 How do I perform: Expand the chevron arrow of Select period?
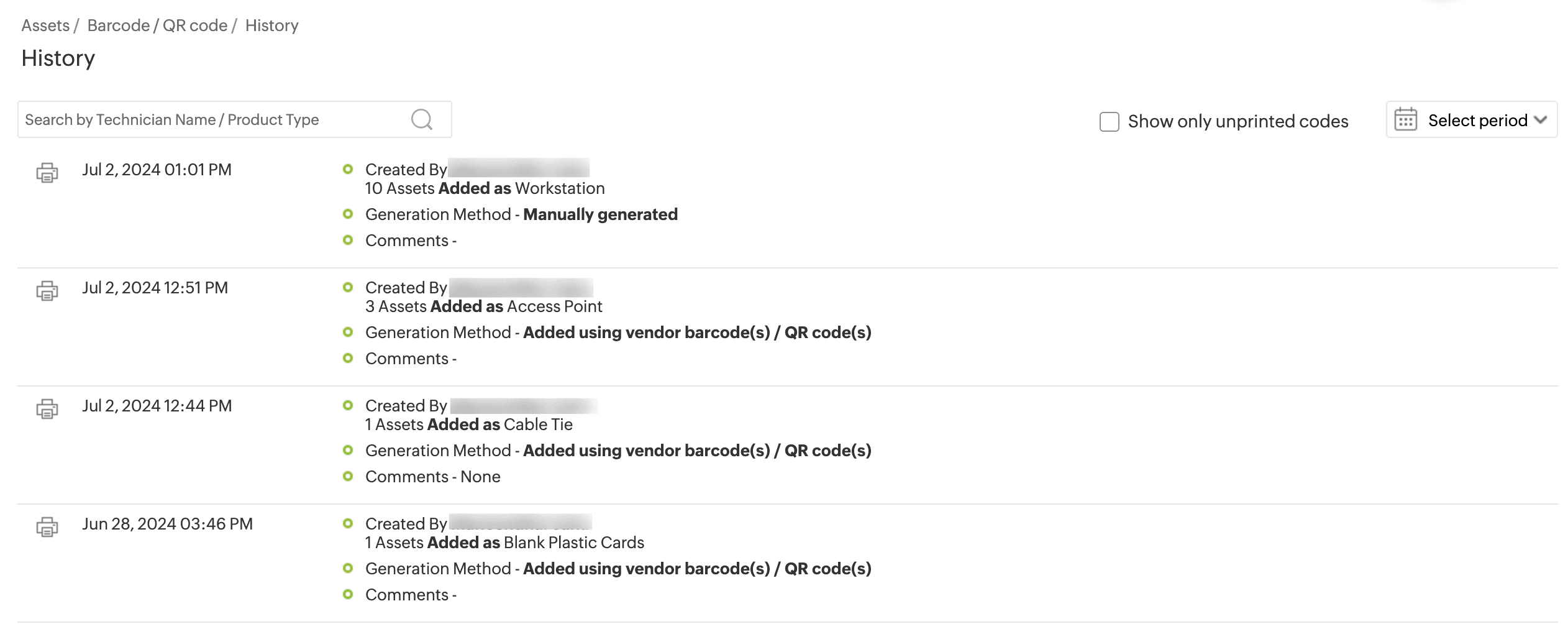pyautogui.click(x=1540, y=119)
